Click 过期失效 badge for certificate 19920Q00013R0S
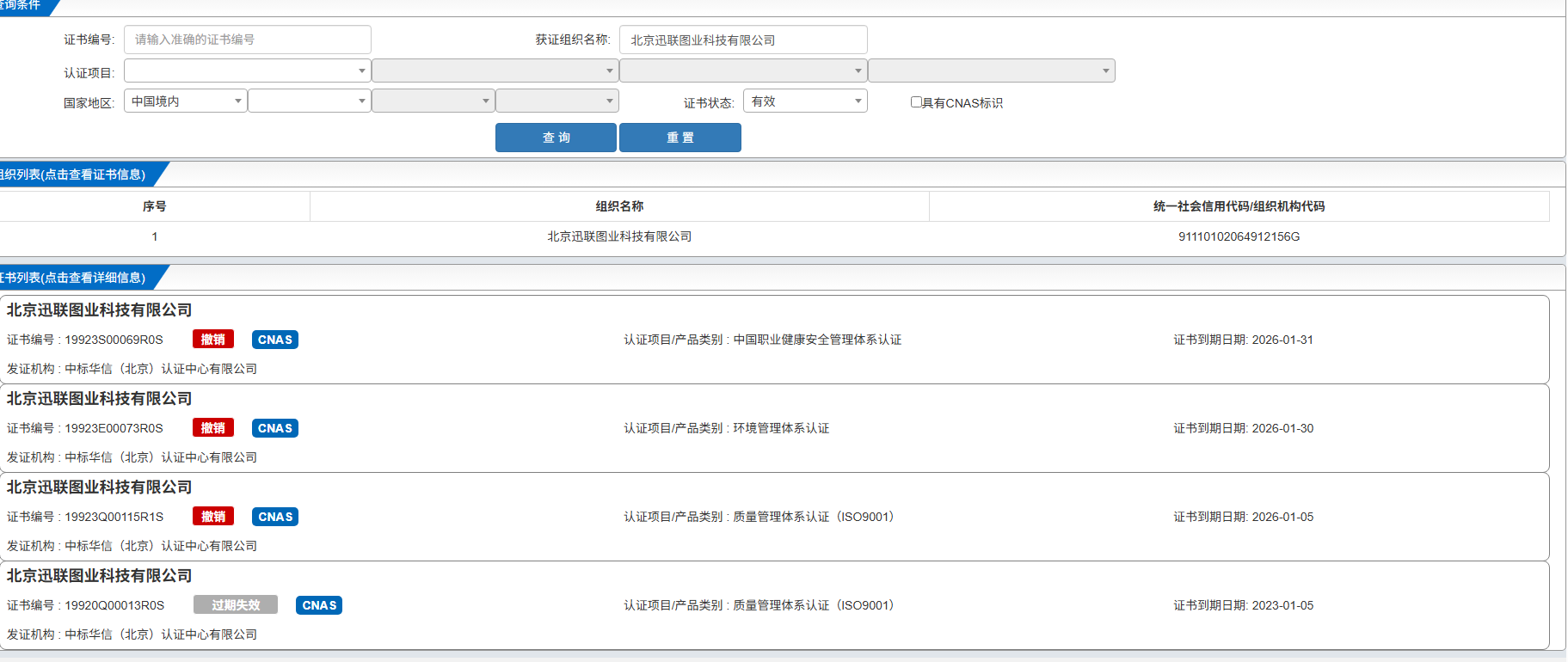Screen dimensions: 1568x662 coord(236,605)
